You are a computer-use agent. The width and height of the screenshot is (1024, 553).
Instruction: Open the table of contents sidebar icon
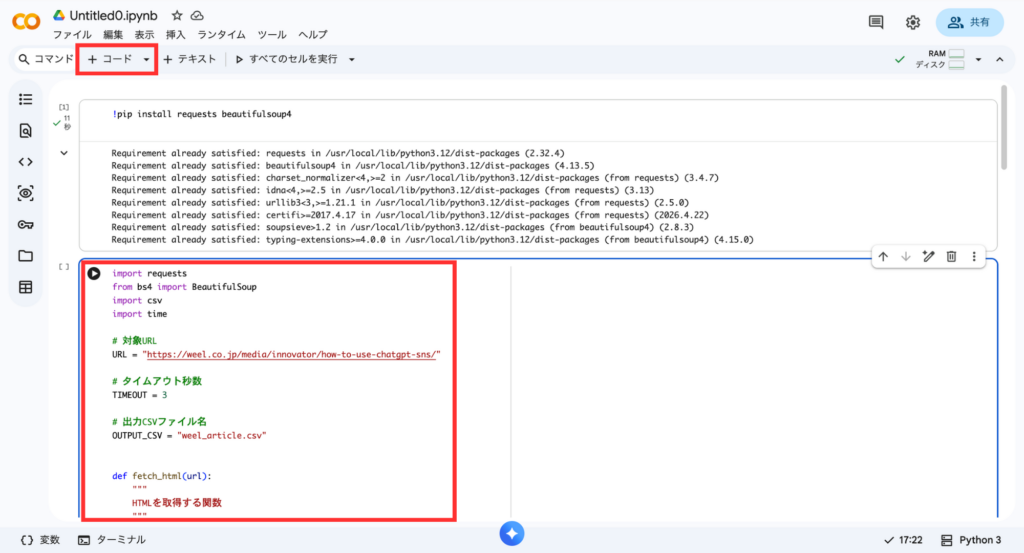(25, 99)
